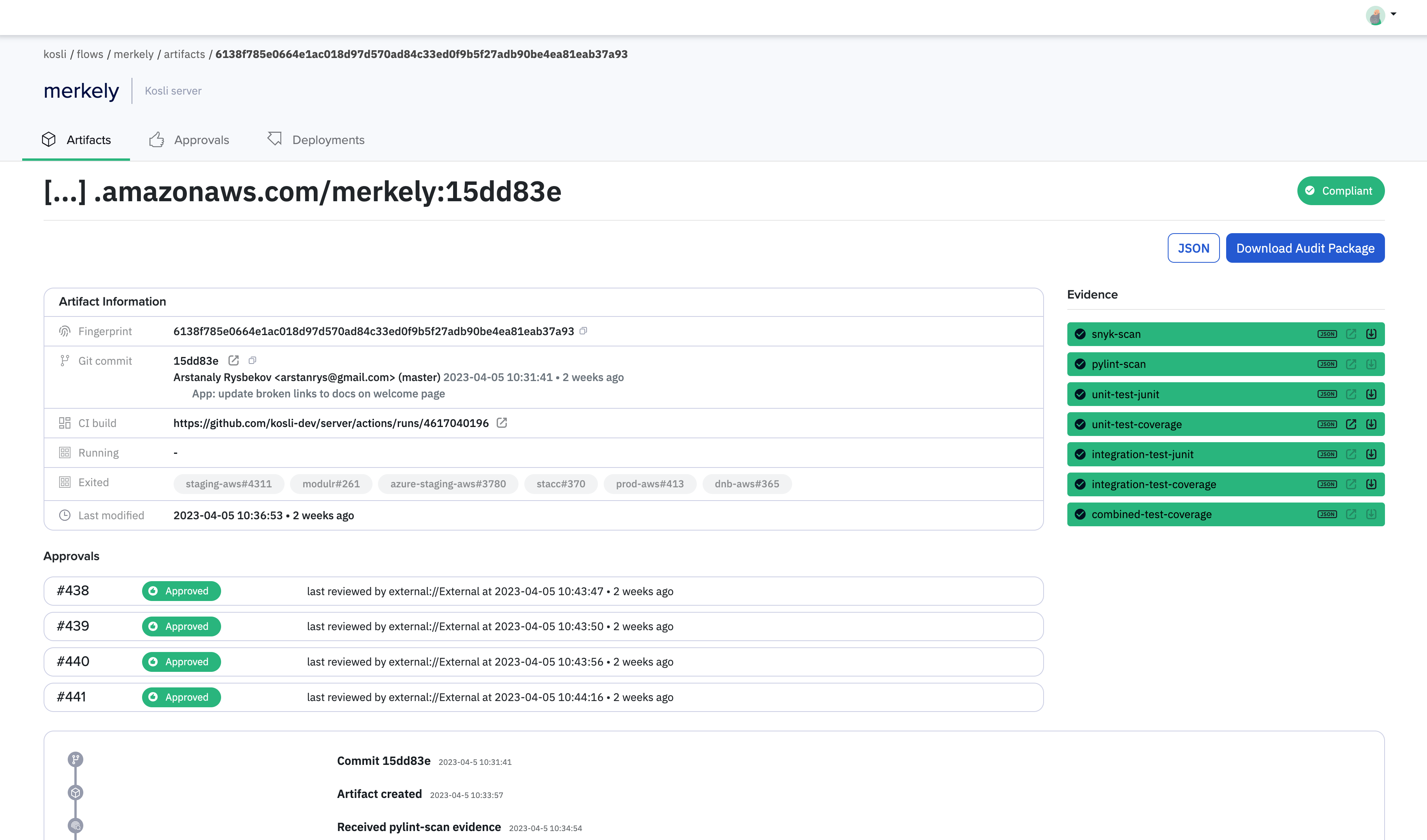Image resolution: width=1427 pixels, height=840 pixels.
Task: Click 'Received pylint-scan evidence' entry
Action: pyautogui.click(x=419, y=827)
